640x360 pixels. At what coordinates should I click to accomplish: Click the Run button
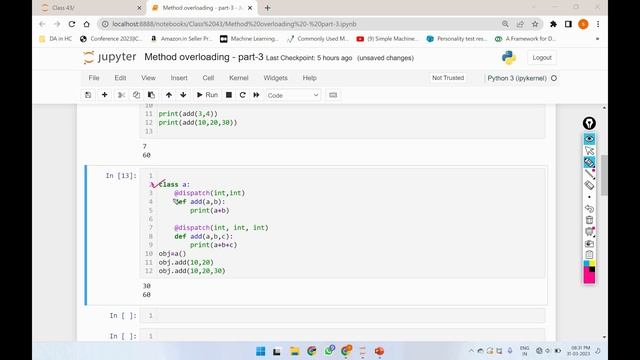tap(207, 95)
